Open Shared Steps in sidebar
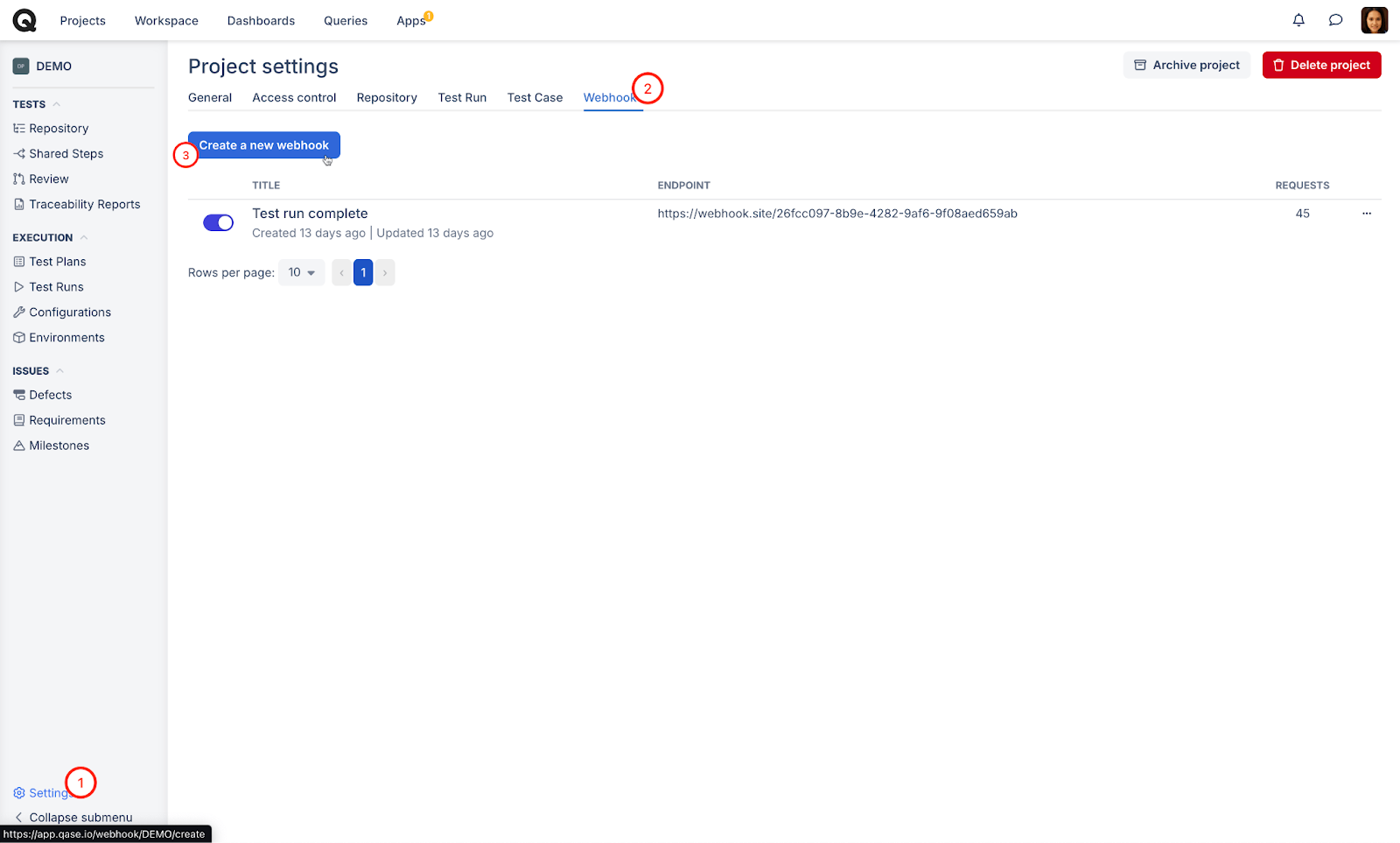 (66, 154)
